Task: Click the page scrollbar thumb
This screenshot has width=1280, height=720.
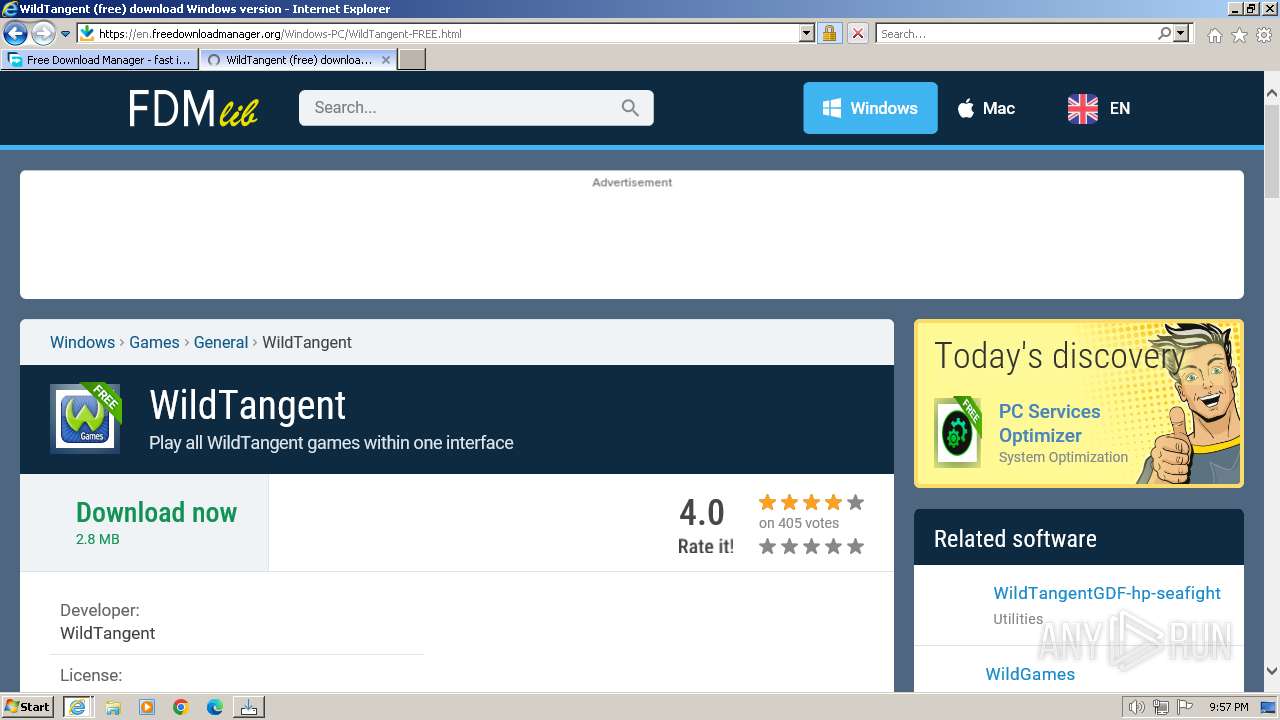Action: point(1272,150)
